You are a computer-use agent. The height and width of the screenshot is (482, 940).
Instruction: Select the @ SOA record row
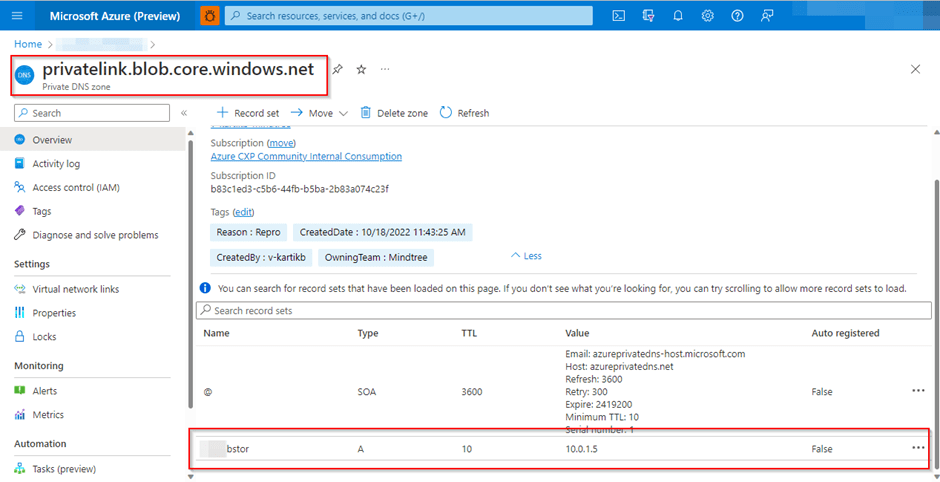pyautogui.click(x=564, y=391)
